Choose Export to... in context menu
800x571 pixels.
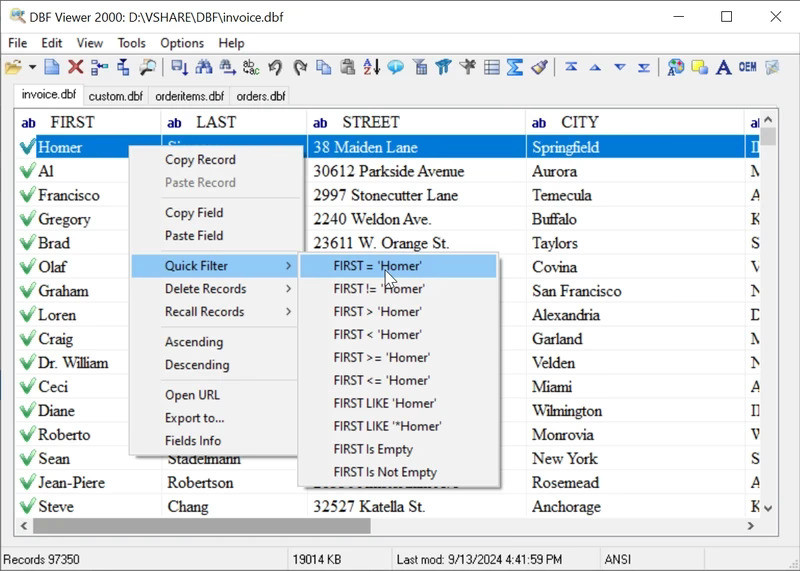214,418
